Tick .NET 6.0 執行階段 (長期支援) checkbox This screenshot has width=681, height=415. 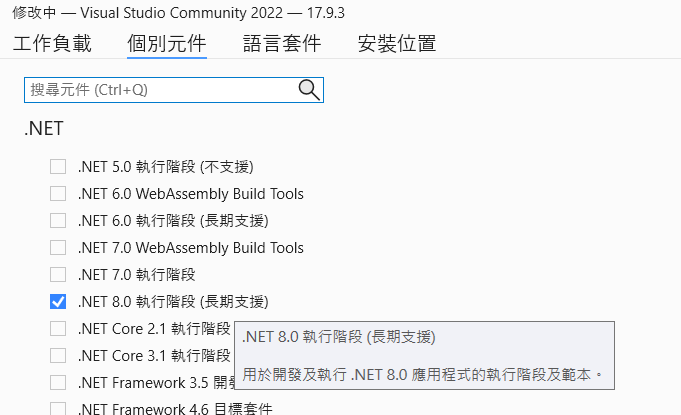(58, 221)
